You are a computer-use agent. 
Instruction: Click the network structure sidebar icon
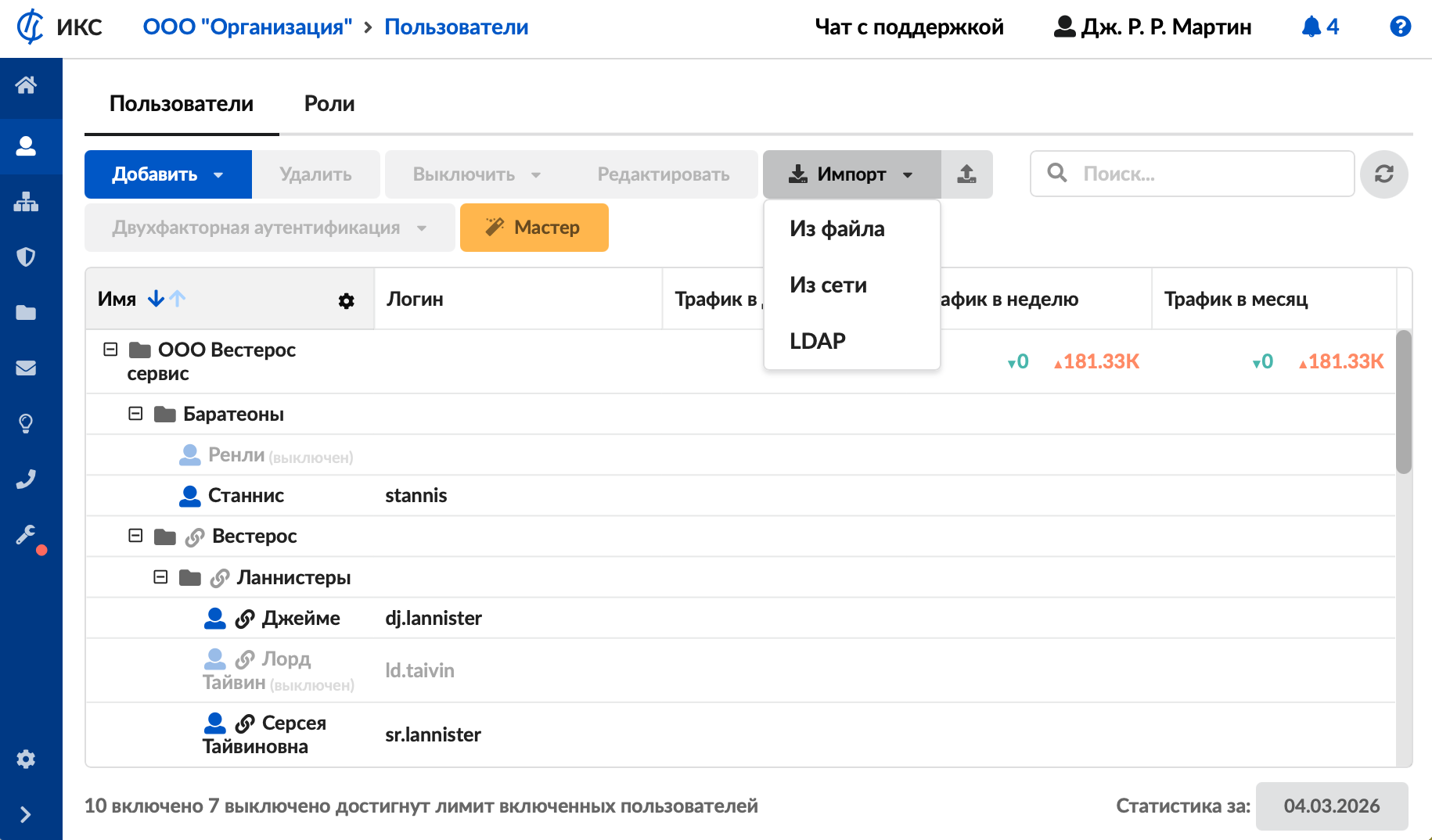(x=26, y=202)
